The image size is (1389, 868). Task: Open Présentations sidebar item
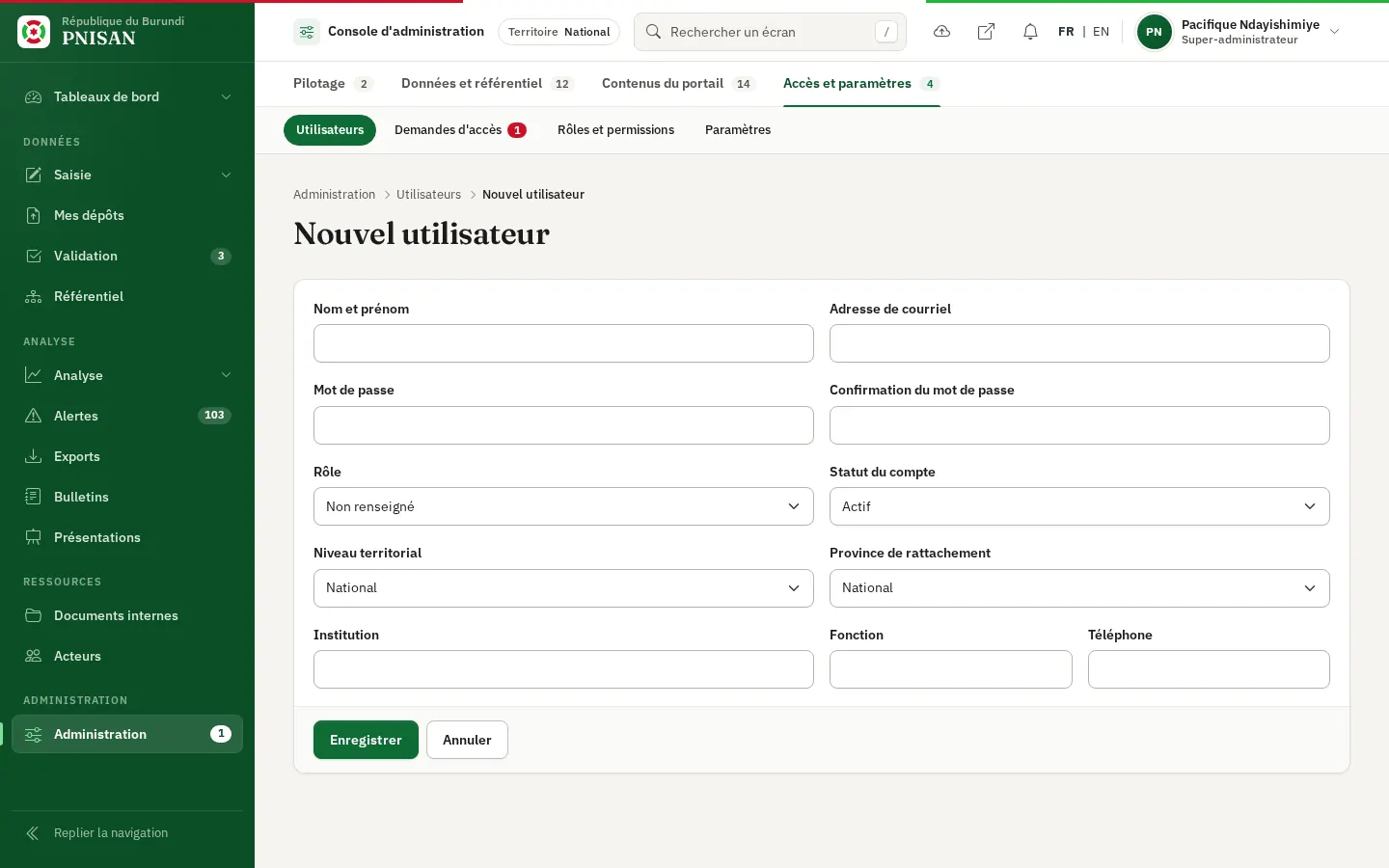pos(127,537)
